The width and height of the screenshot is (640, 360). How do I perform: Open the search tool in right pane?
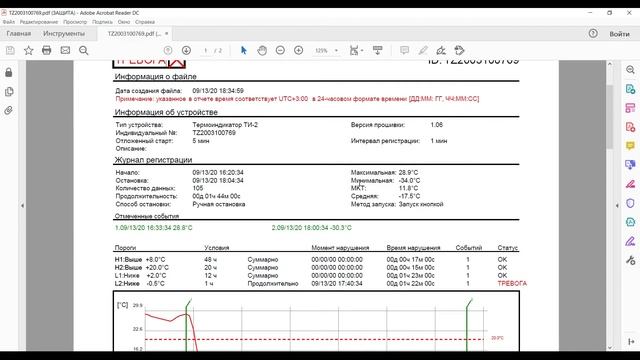coord(630,70)
